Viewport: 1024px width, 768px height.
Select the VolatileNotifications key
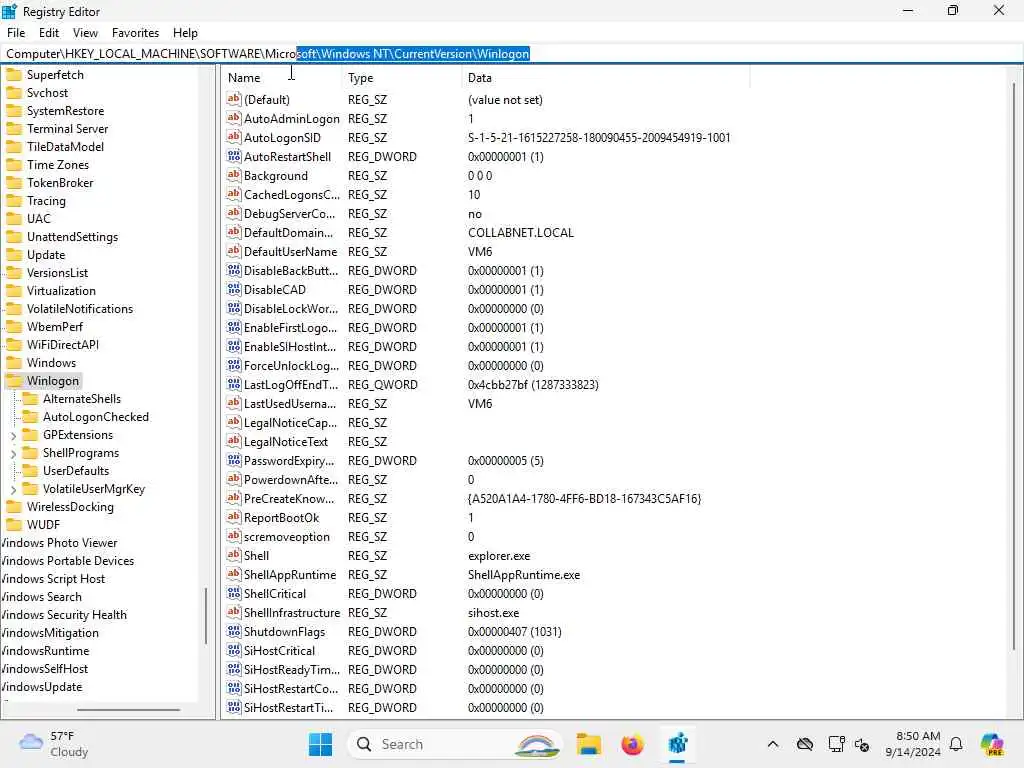pos(80,309)
